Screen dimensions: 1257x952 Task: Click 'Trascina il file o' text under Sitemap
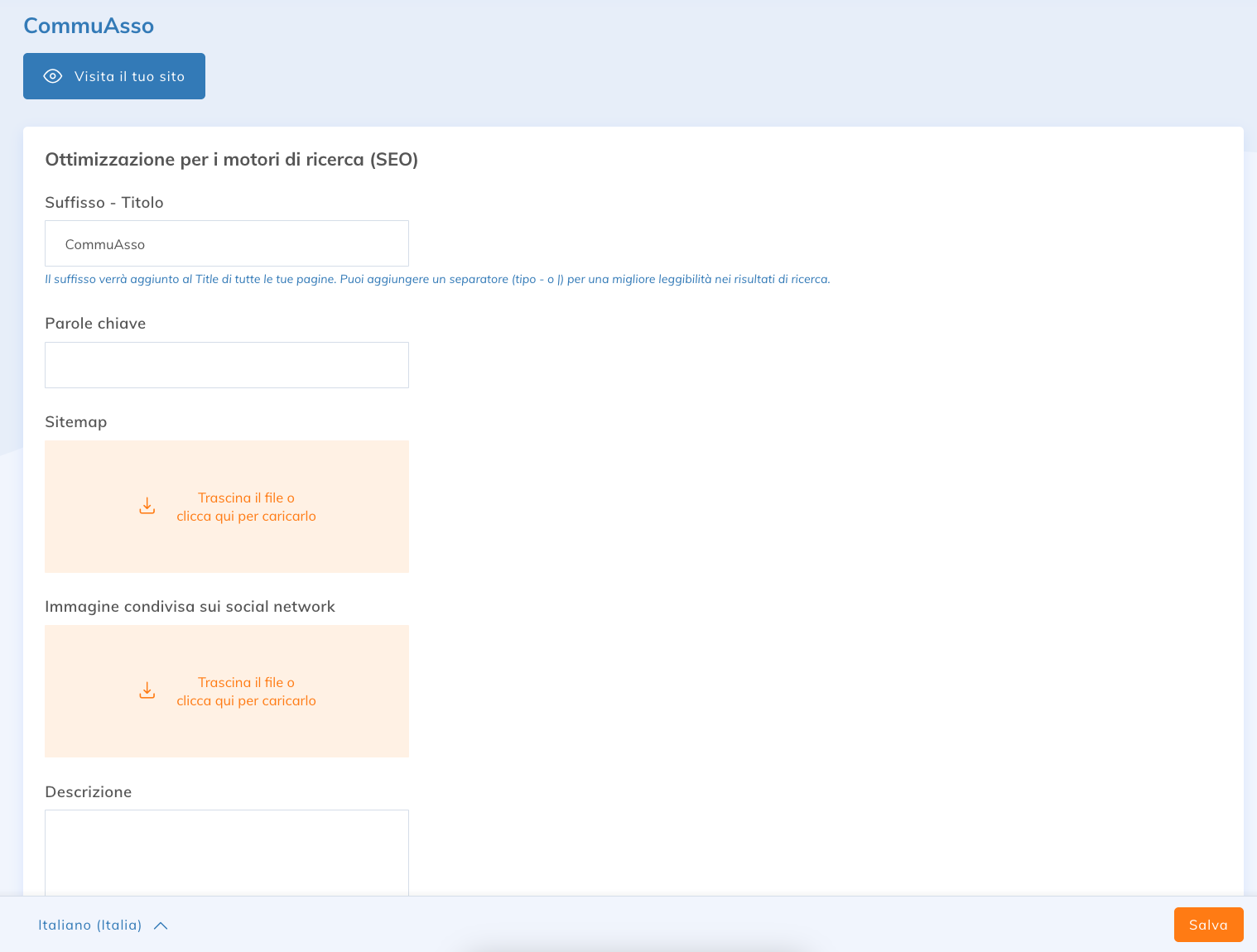click(246, 498)
